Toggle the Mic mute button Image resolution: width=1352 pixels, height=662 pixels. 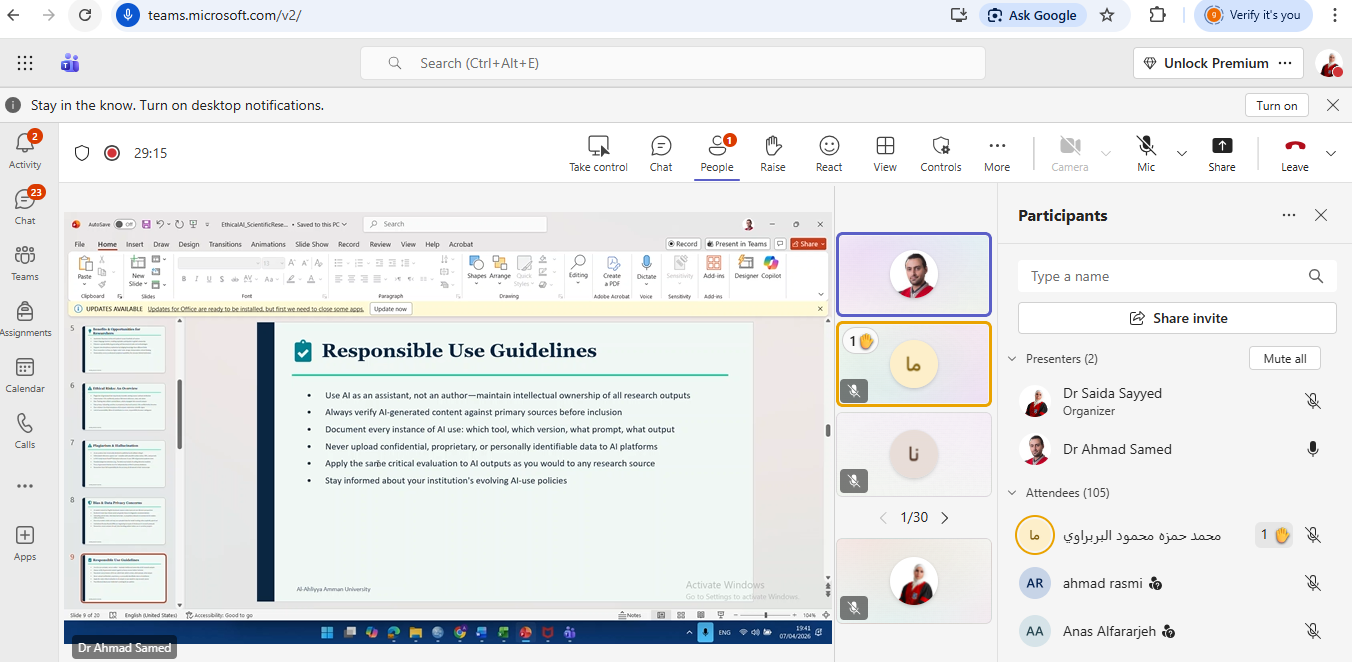click(x=1146, y=153)
